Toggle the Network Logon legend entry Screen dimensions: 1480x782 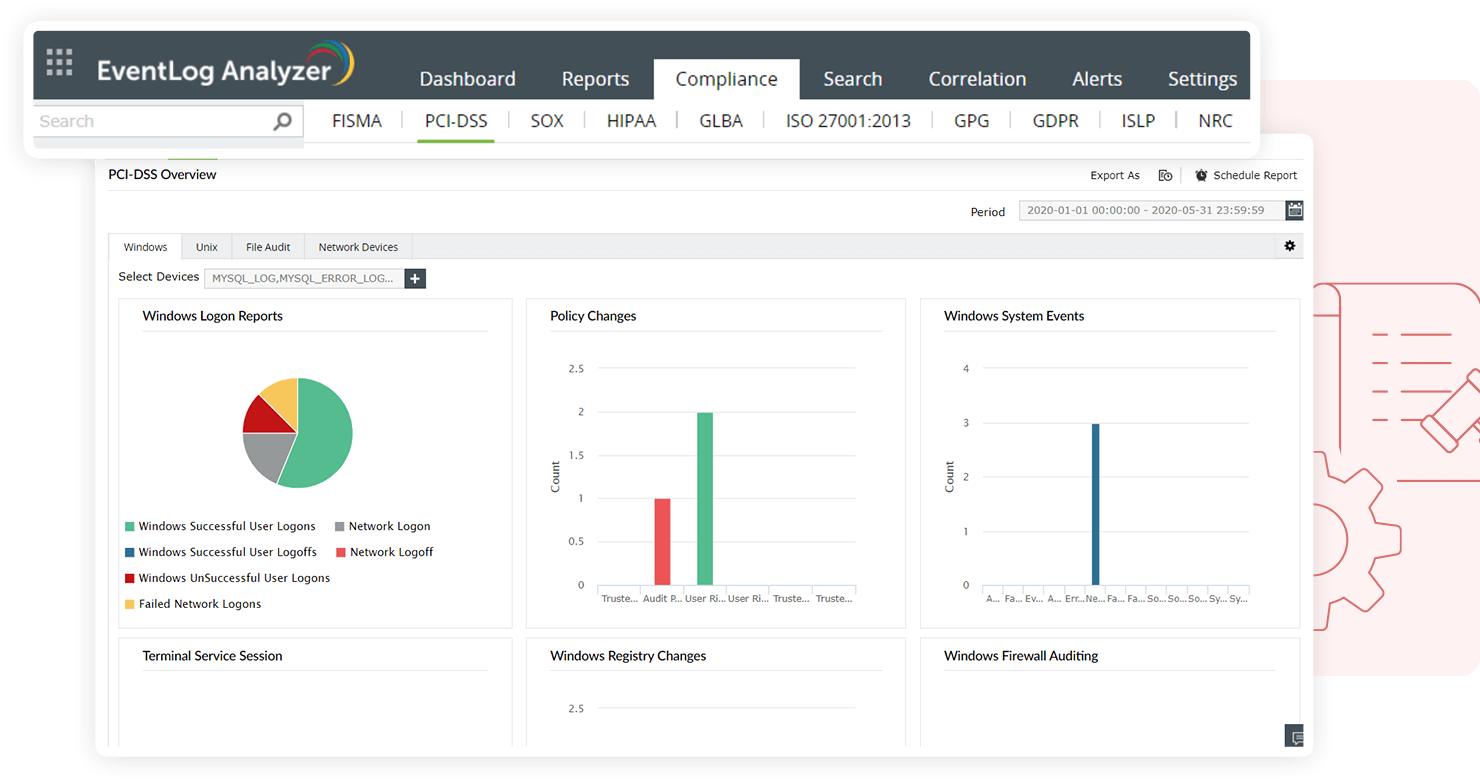(x=382, y=526)
